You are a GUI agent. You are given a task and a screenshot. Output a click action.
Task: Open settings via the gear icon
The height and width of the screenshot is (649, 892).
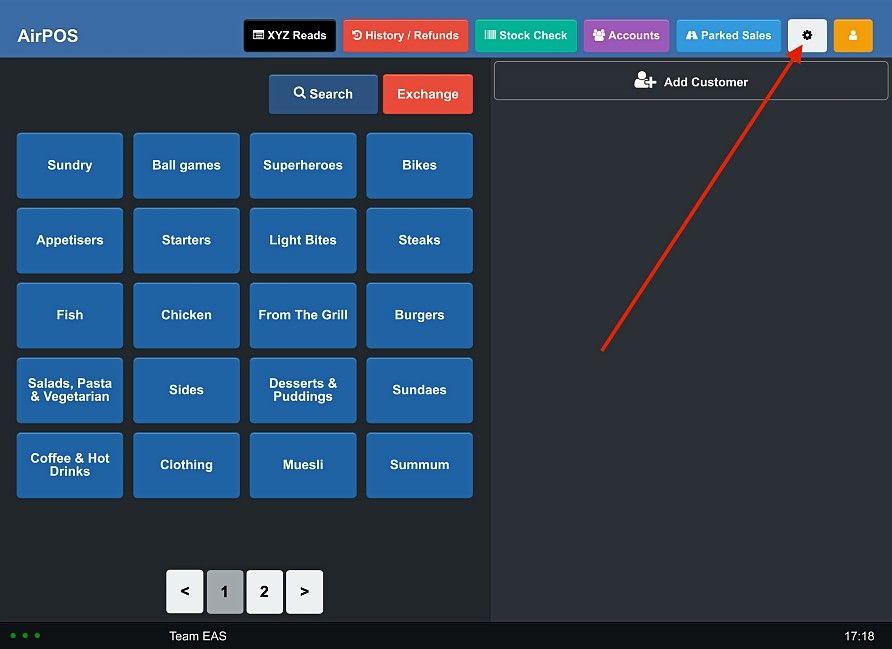click(807, 35)
